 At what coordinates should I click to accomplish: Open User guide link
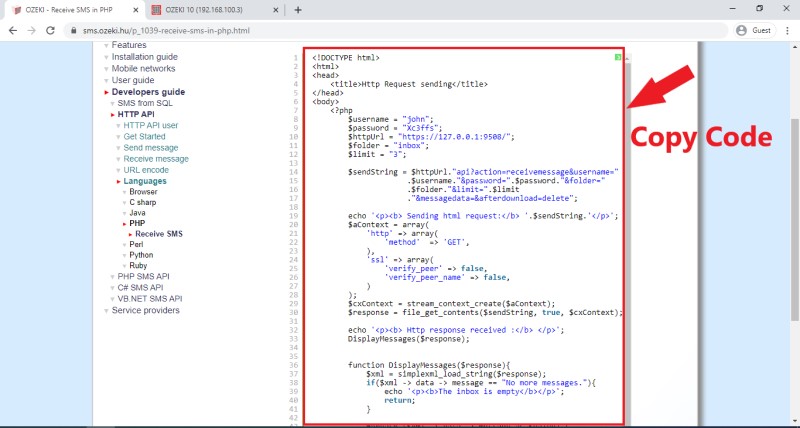pyautogui.click(x=133, y=80)
